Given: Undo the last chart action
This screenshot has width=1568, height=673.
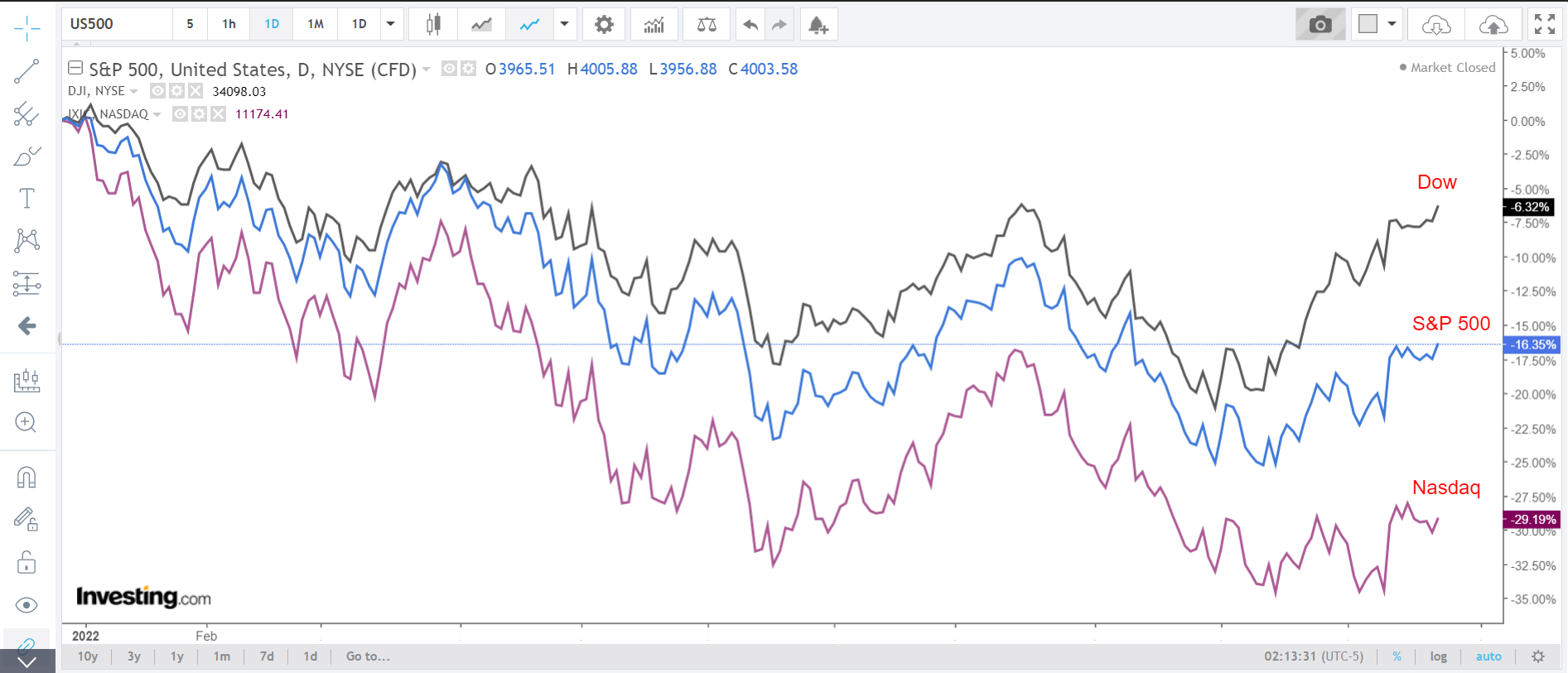Looking at the screenshot, I should click(750, 24).
